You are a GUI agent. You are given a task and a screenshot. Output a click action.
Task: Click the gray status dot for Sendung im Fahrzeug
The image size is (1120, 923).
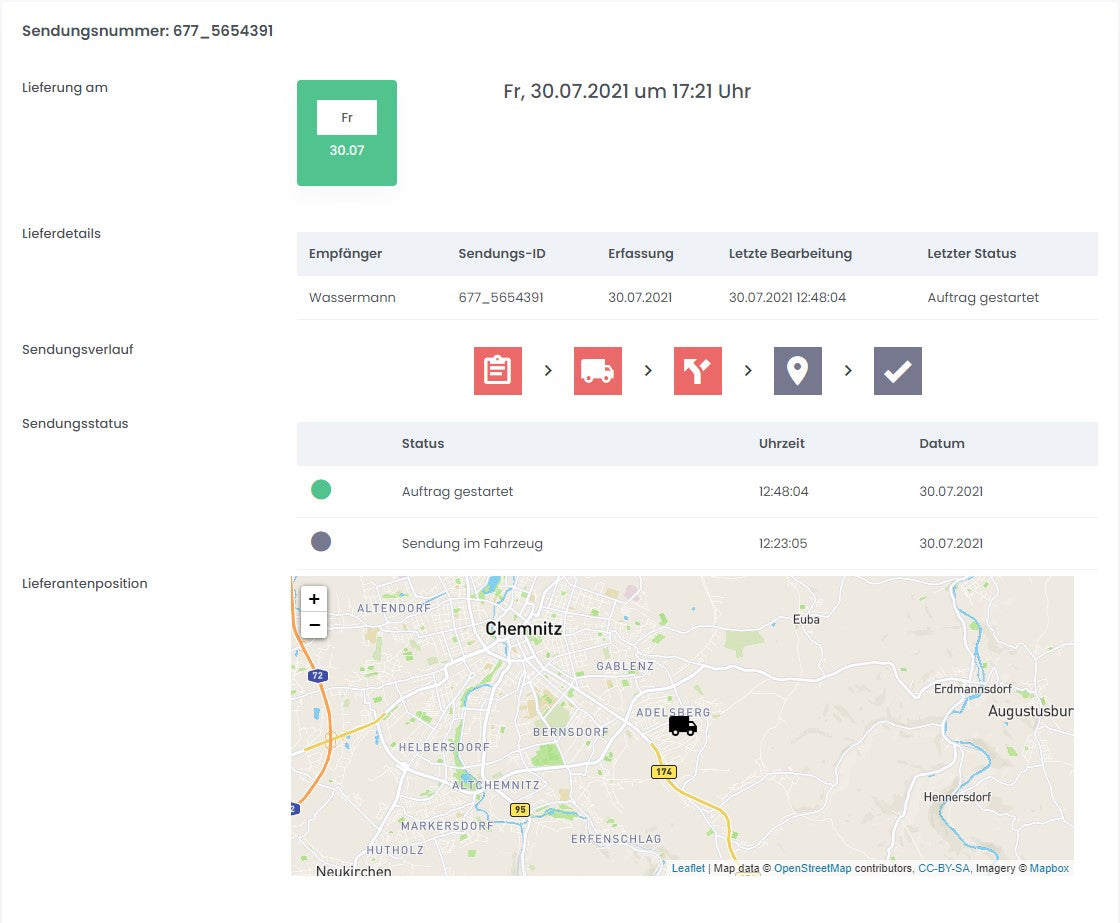(x=321, y=542)
